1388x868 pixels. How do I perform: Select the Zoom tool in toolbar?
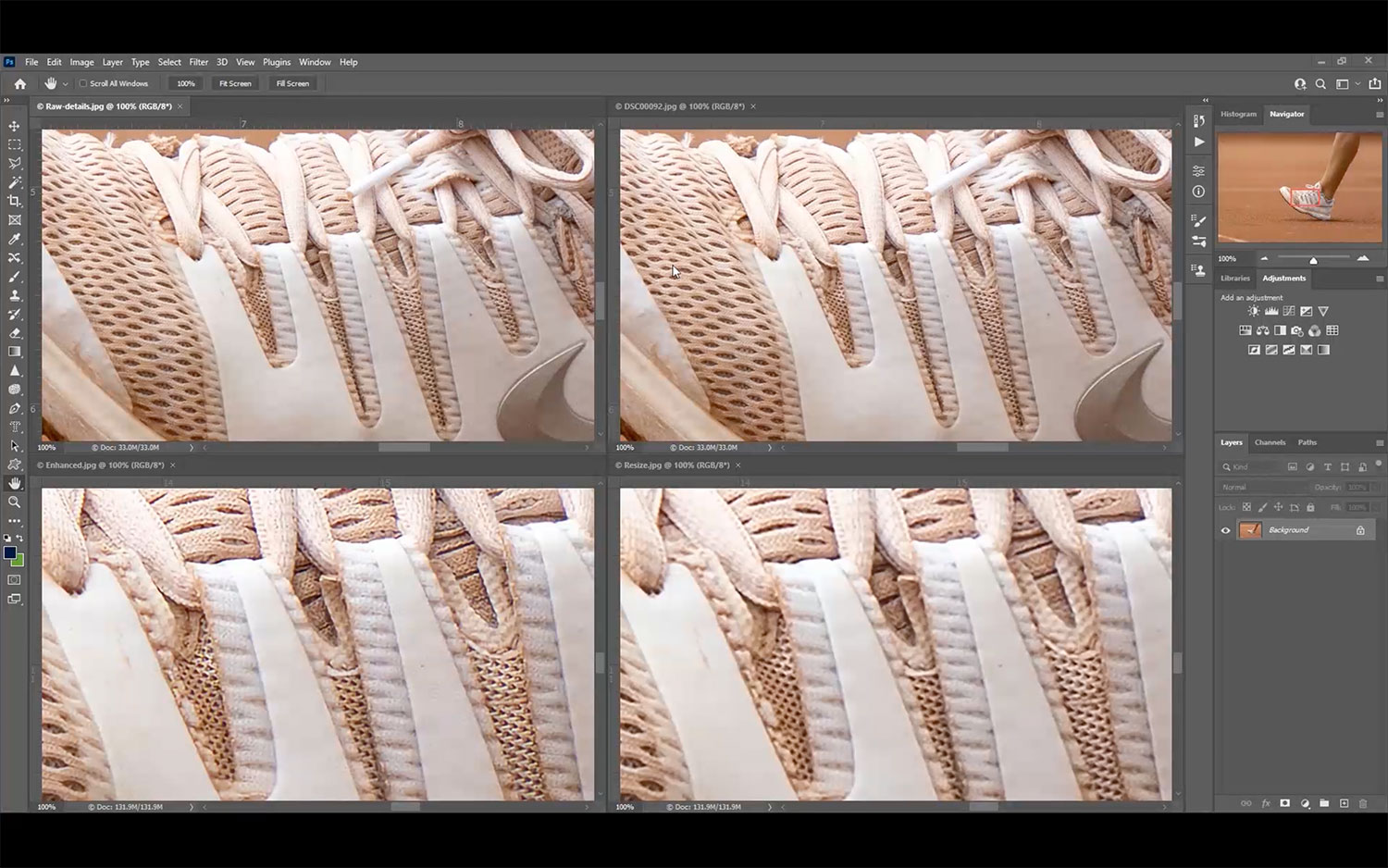pyautogui.click(x=14, y=502)
